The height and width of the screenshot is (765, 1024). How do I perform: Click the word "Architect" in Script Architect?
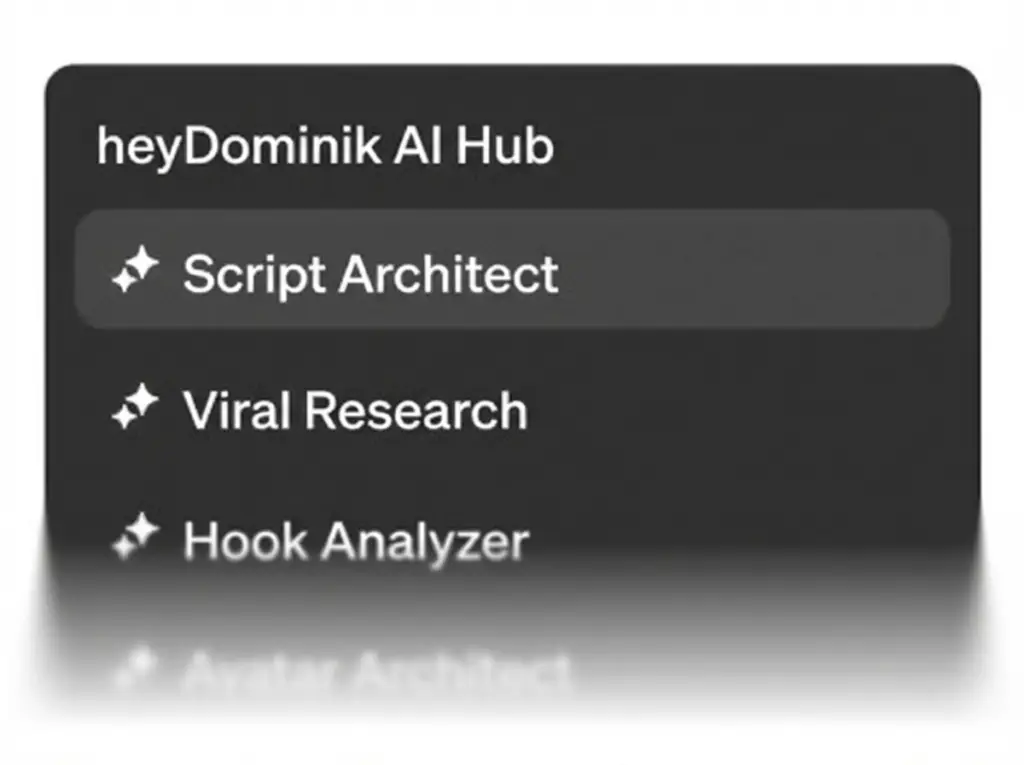pyautogui.click(x=449, y=273)
